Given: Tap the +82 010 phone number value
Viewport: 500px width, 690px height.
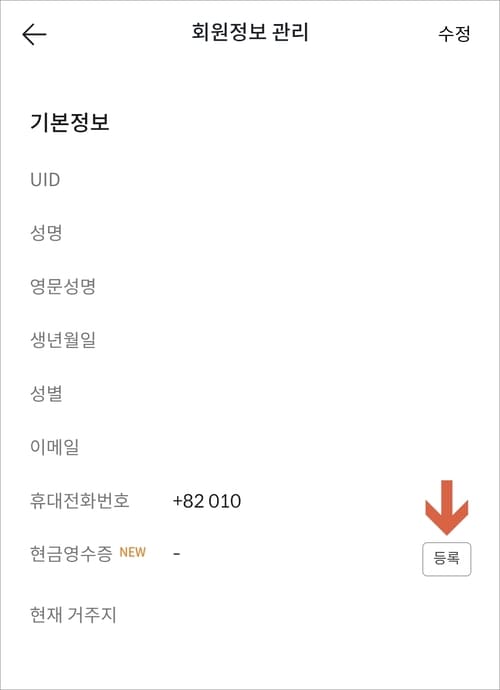Looking at the screenshot, I should coord(207,501).
